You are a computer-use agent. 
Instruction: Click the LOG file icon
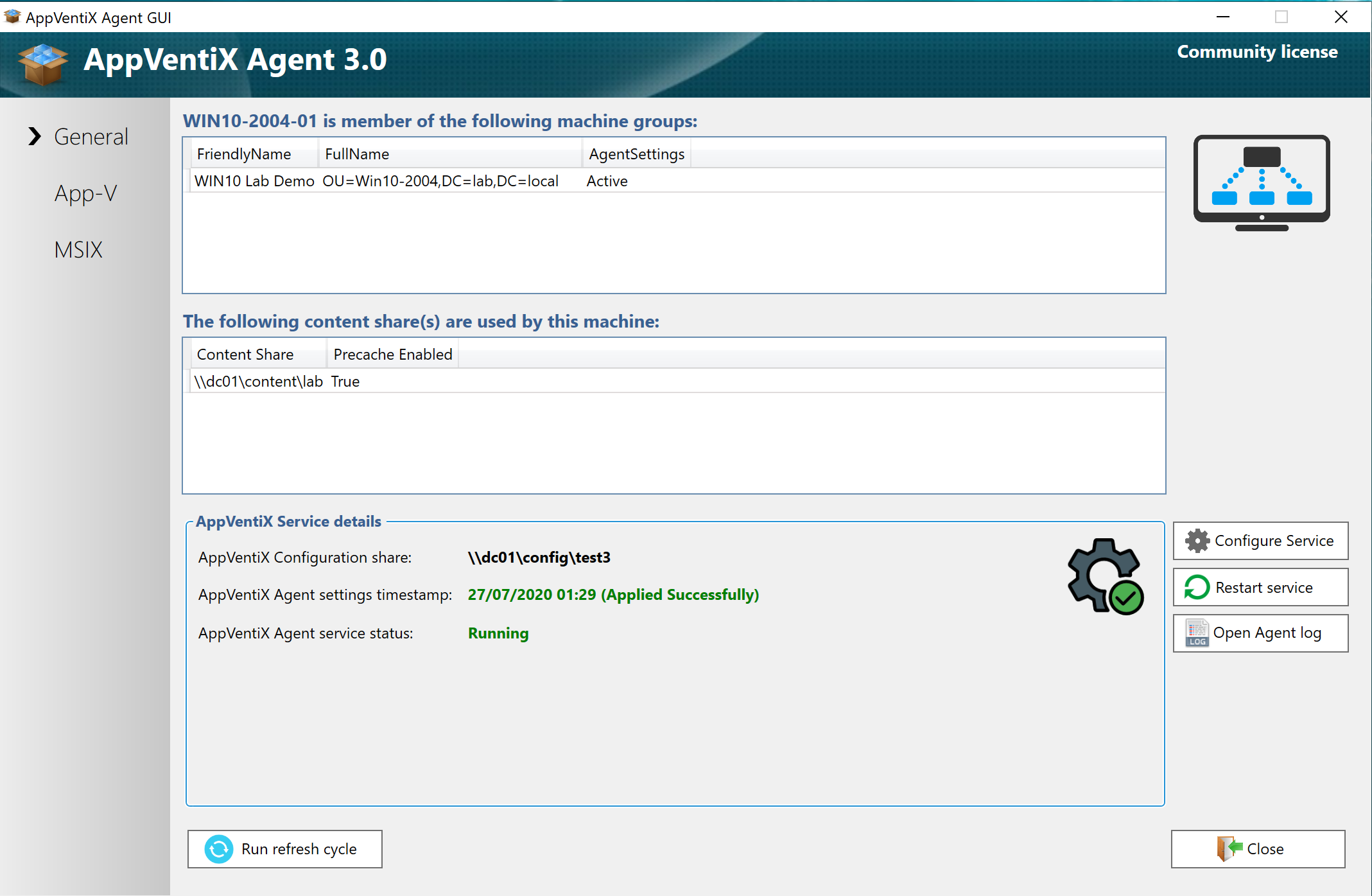coord(1197,633)
